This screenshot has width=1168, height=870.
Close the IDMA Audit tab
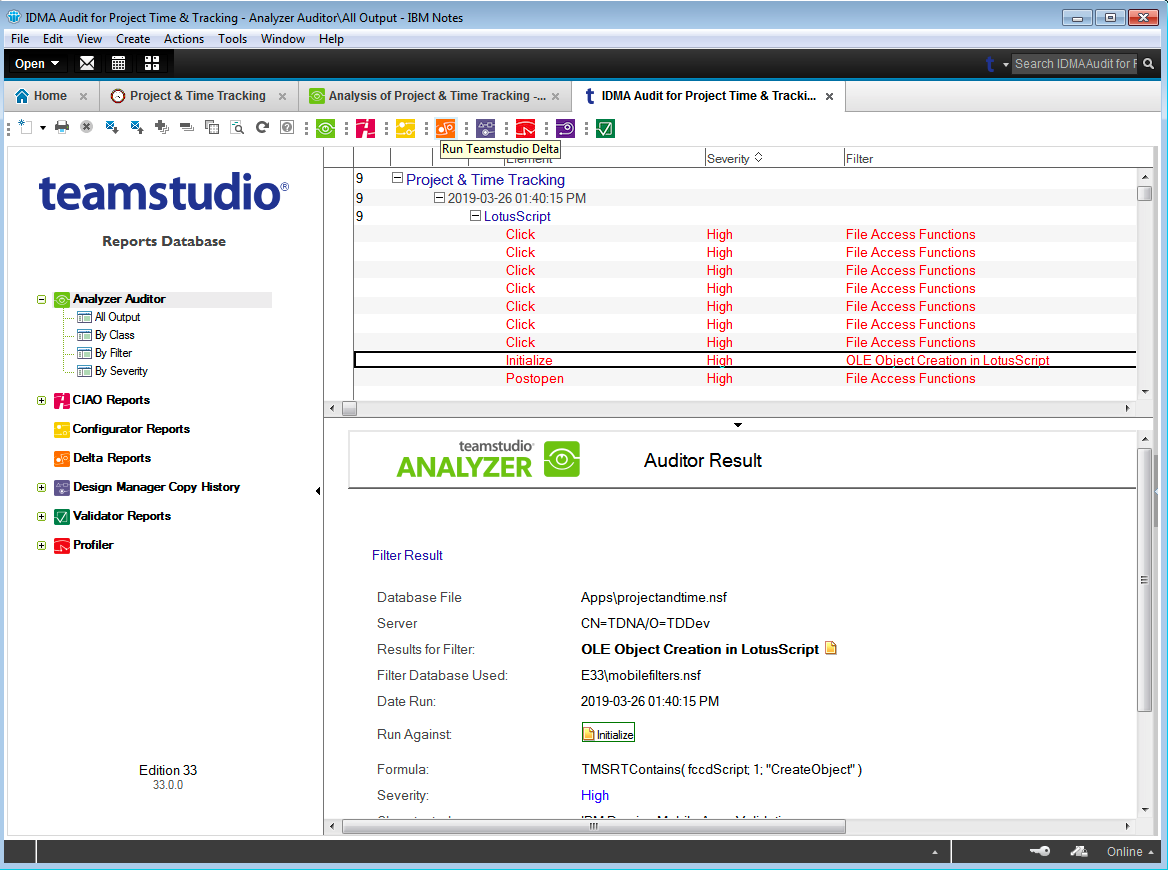pos(829,97)
